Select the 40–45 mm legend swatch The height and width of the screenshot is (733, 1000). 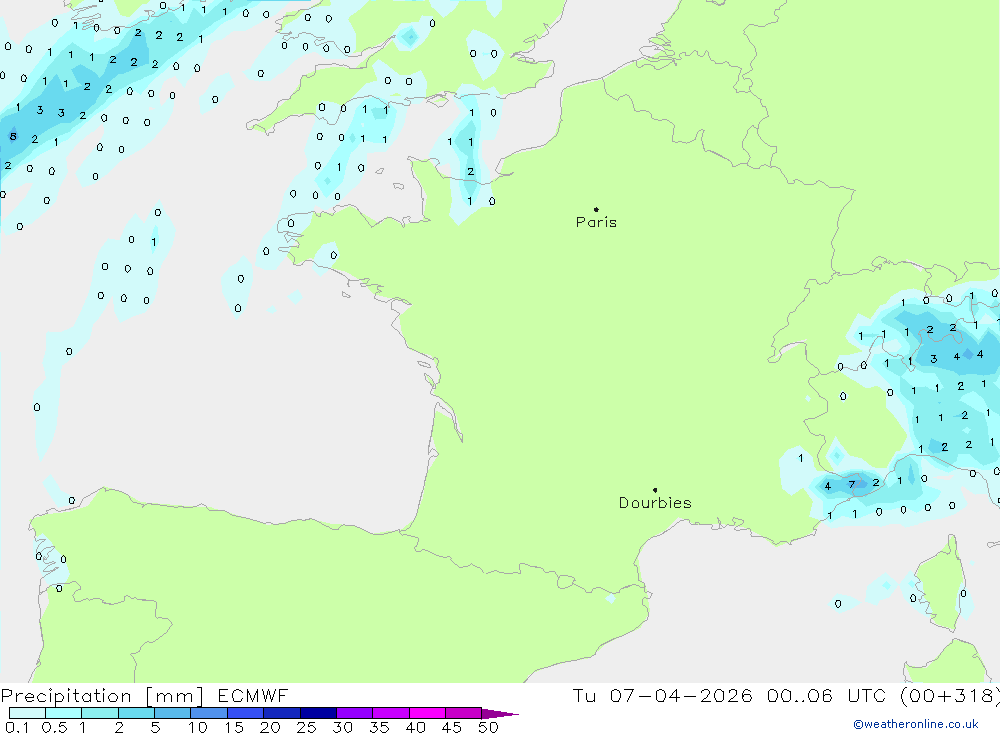pos(427,713)
